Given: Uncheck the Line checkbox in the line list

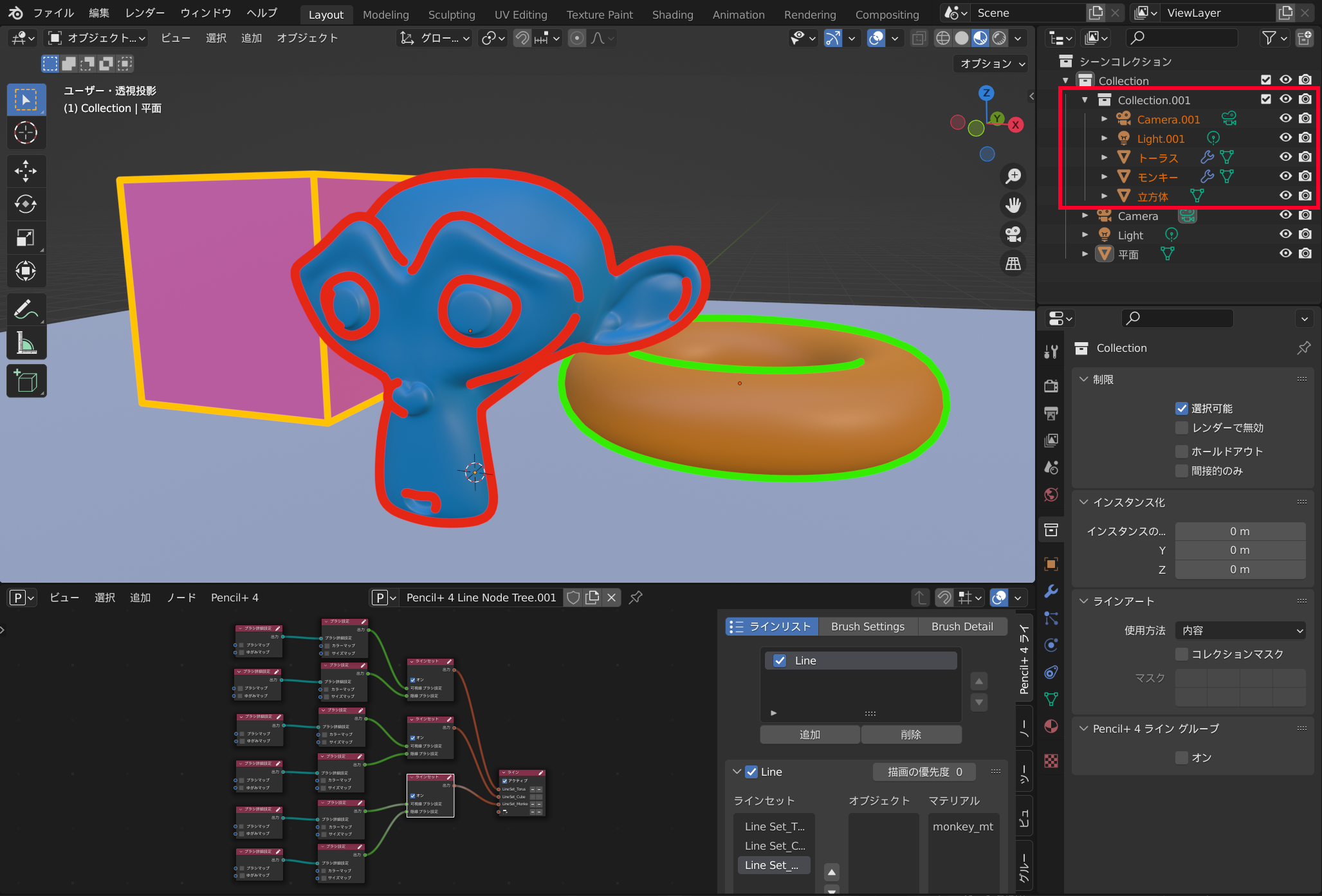Looking at the screenshot, I should click(780, 661).
